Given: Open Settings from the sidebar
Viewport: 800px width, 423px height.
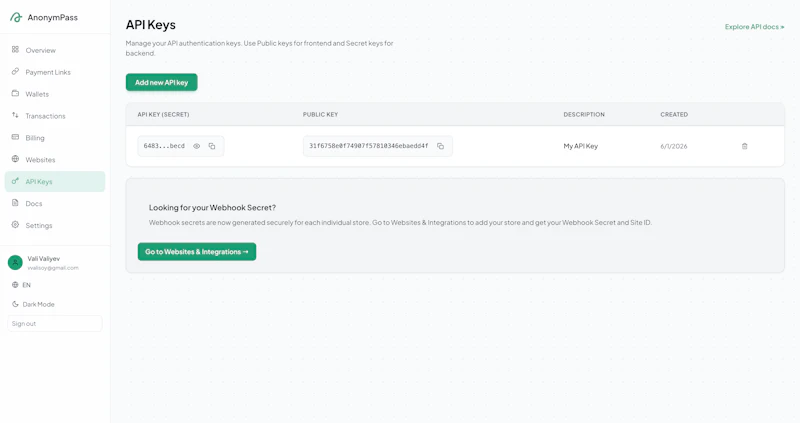Looking at the screenshot, I should [x=55, y=226].
